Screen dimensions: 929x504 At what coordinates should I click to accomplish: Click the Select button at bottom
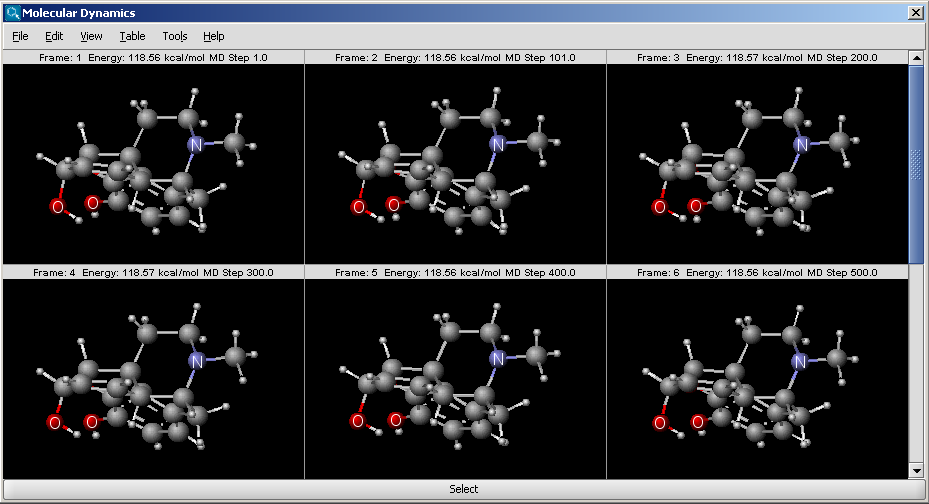pyautogui.click(x=463, y=489)
